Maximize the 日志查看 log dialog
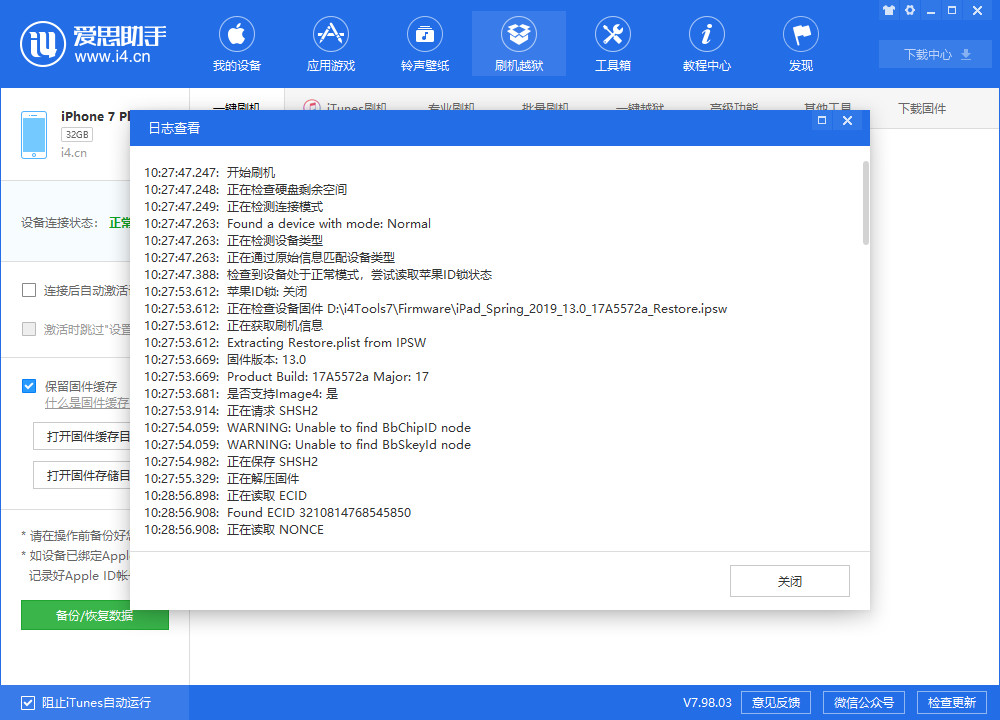This screenshot has width=1000, height=720. pos(822,120)
